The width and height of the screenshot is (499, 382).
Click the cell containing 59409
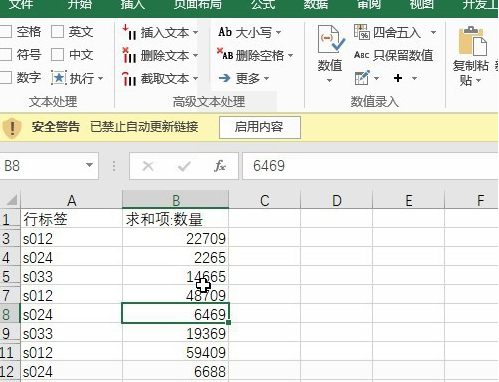pos(176,352)
